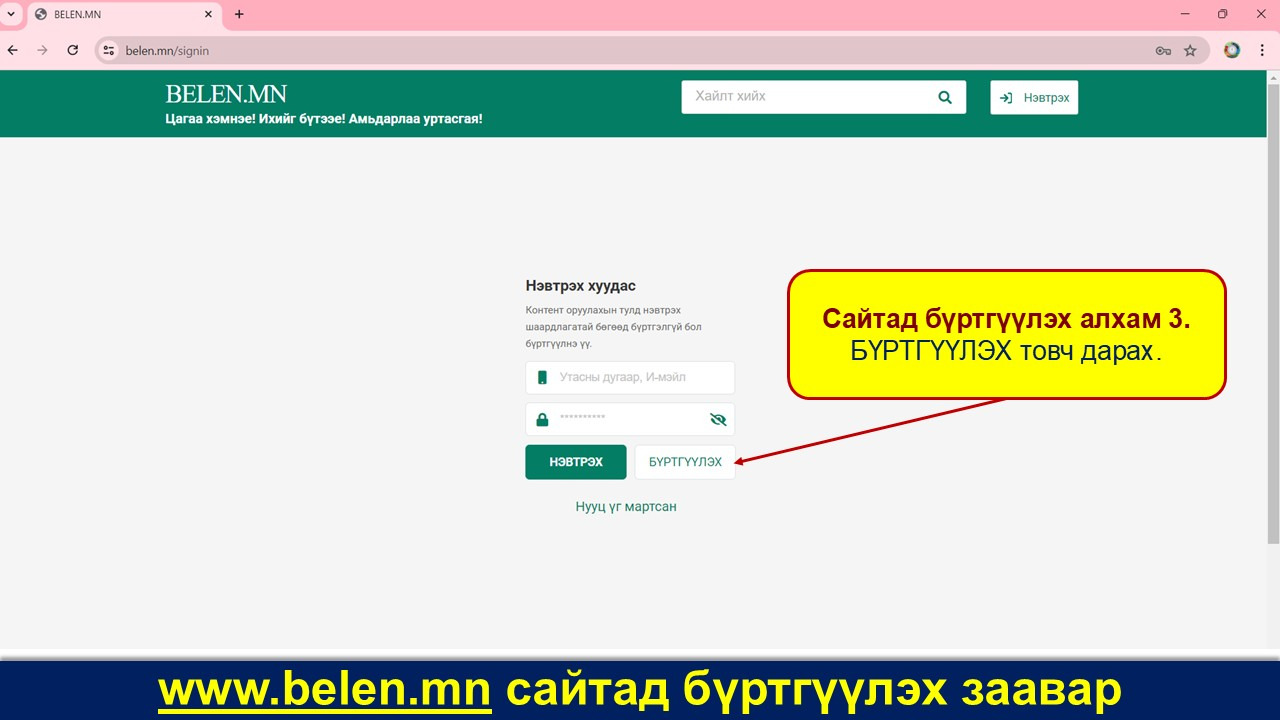This screenshot has width=1280, height=720.
Task: Select the BELEN.MN browser tab
Action: (122, 14)
